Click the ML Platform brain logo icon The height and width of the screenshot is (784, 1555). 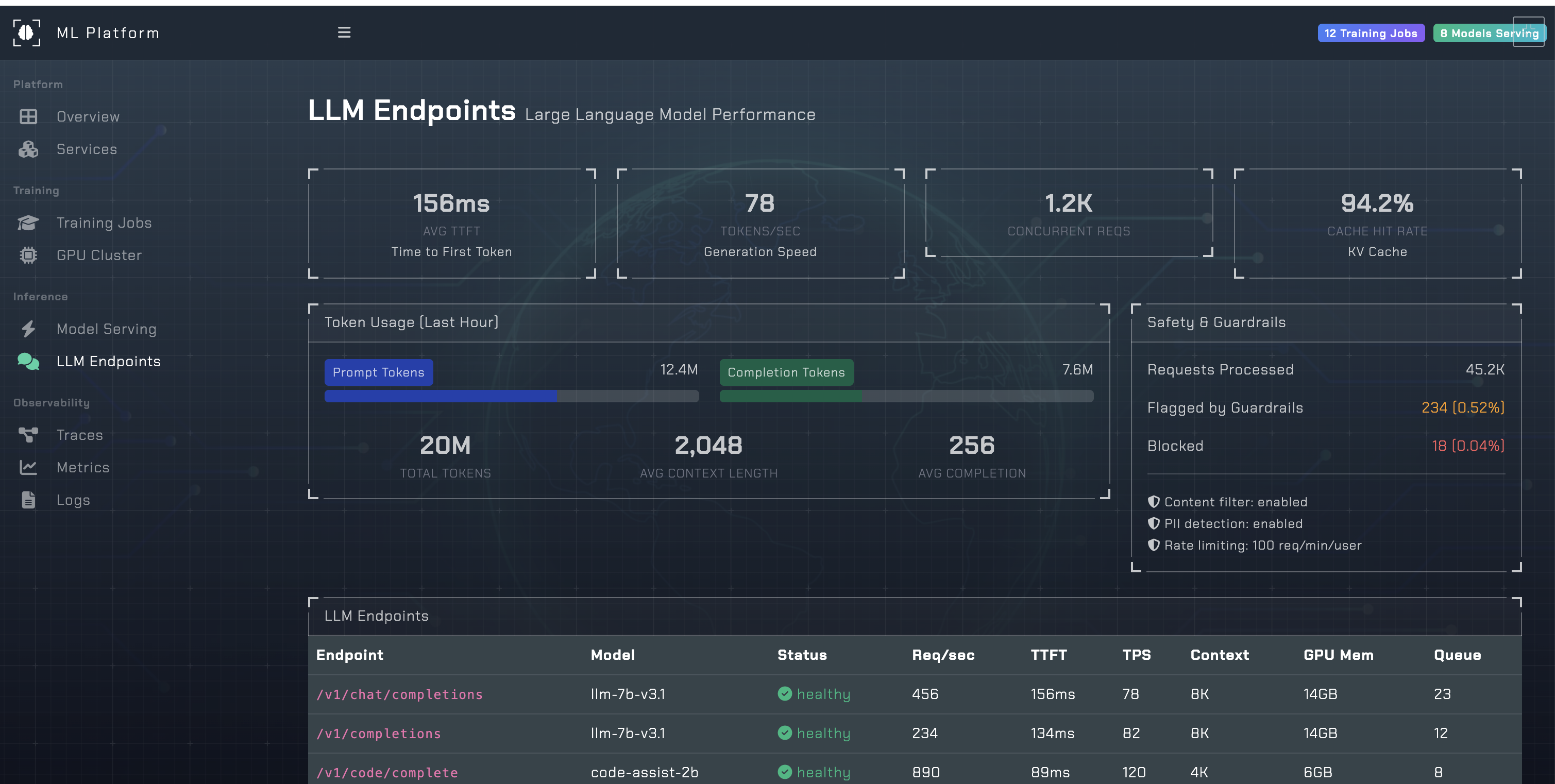coord(27,32)
